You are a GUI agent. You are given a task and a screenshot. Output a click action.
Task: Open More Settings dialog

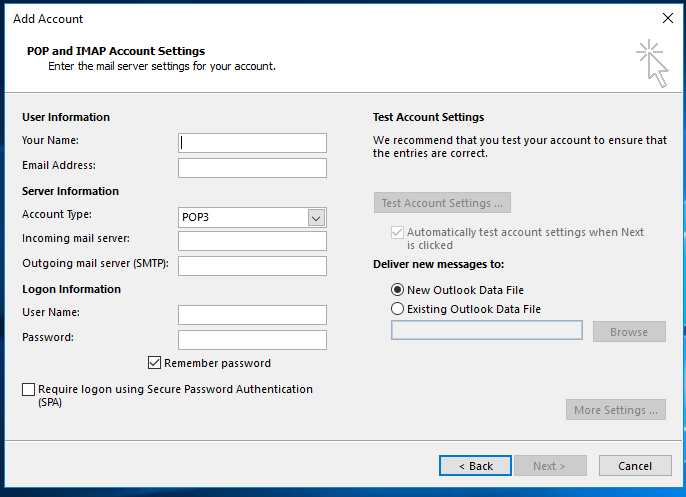[x=616, y=410]
